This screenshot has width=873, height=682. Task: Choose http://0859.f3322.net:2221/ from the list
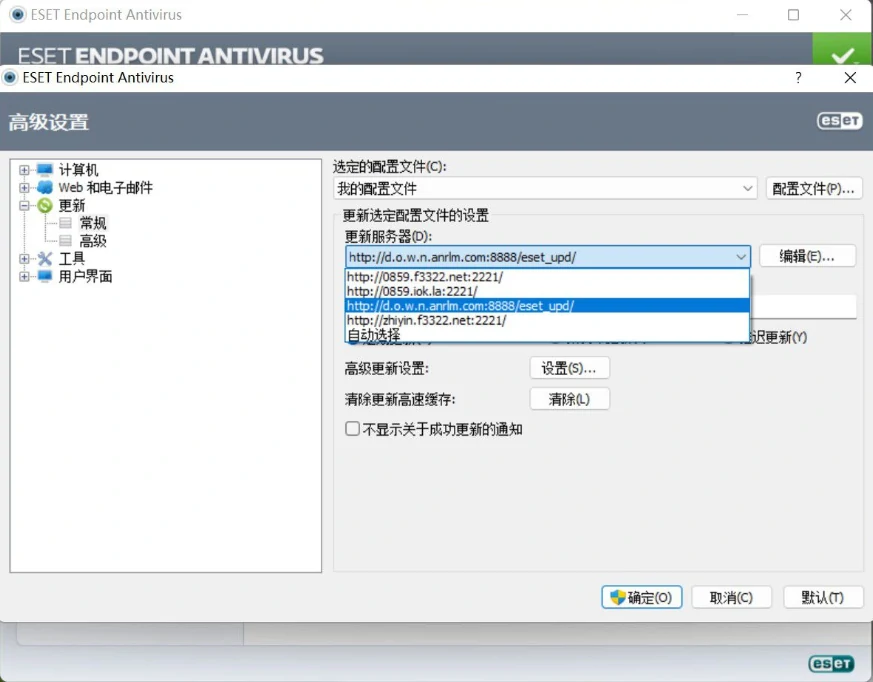(425, 277)
